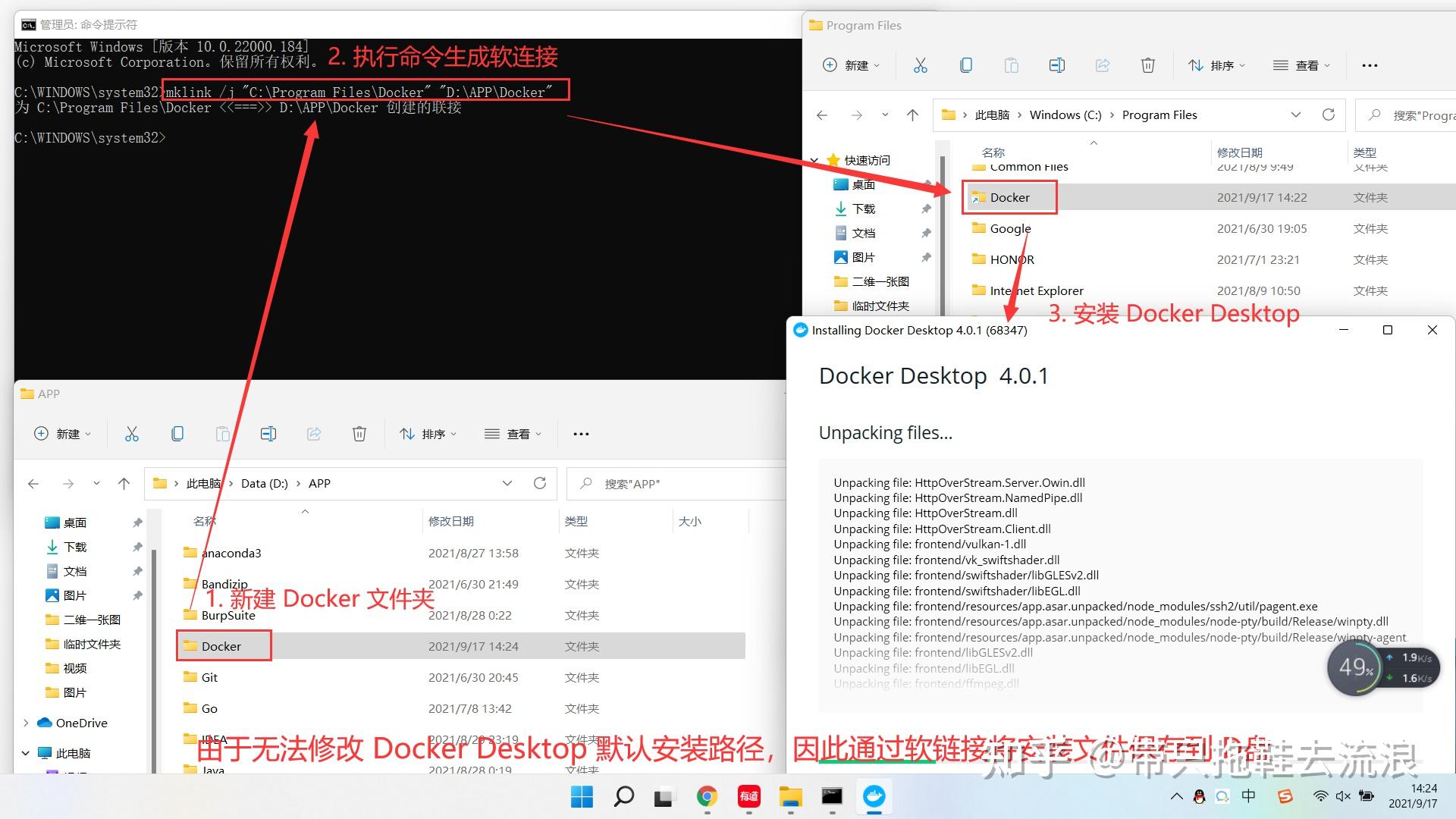Collapse 此电脑 in APP navigation tree
This screenshot has height=819, width=1456.
click(x=26, y=753)
